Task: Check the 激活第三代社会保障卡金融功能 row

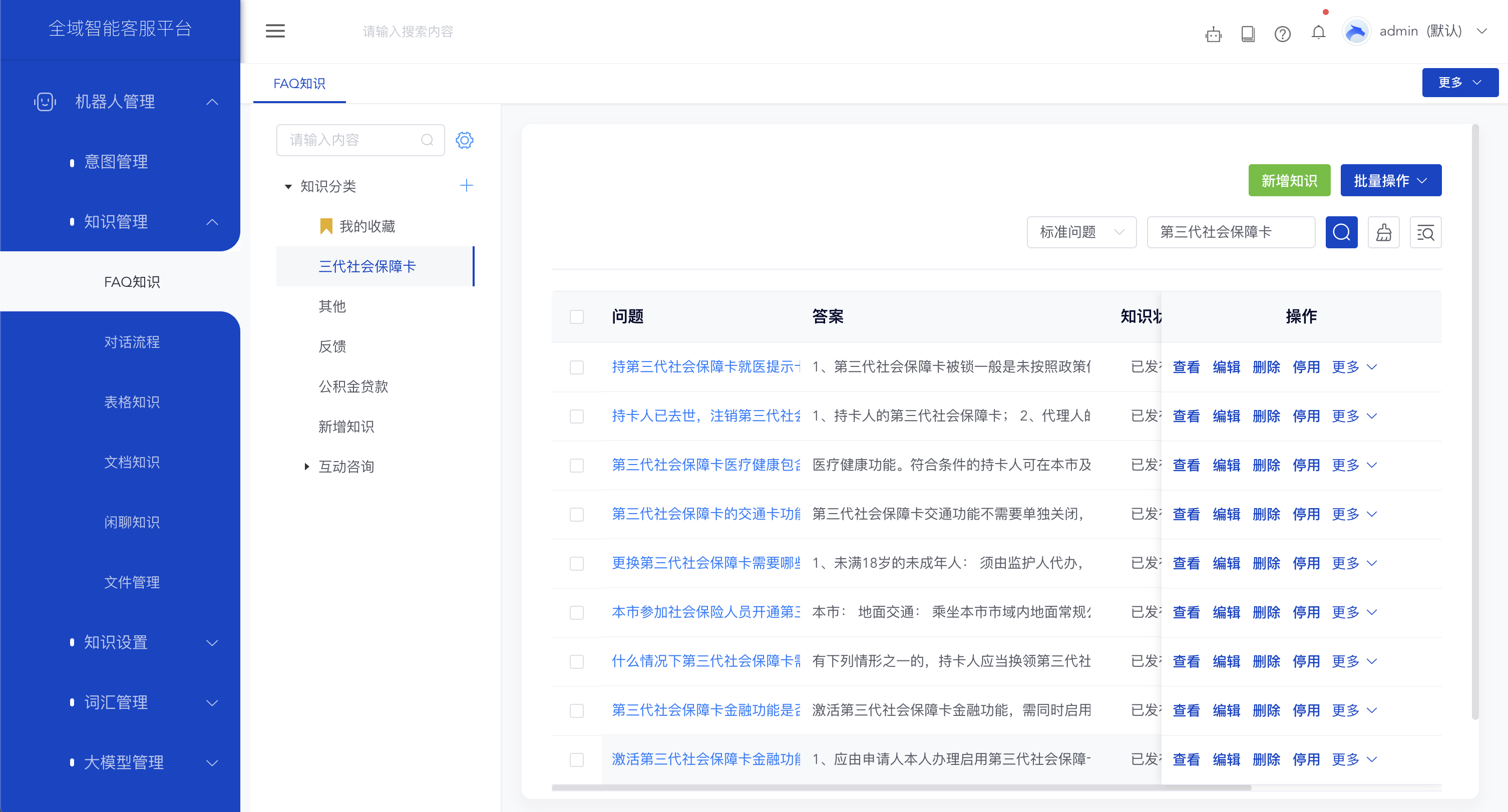Action: [x=577, y=759]
